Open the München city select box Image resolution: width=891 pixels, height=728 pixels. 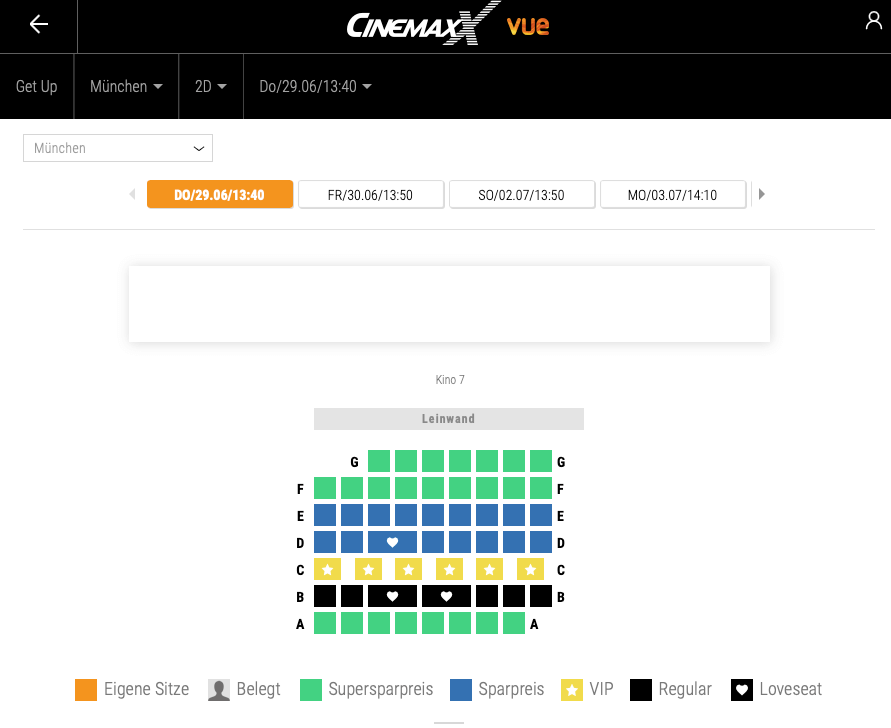click(x=118, y=148)
